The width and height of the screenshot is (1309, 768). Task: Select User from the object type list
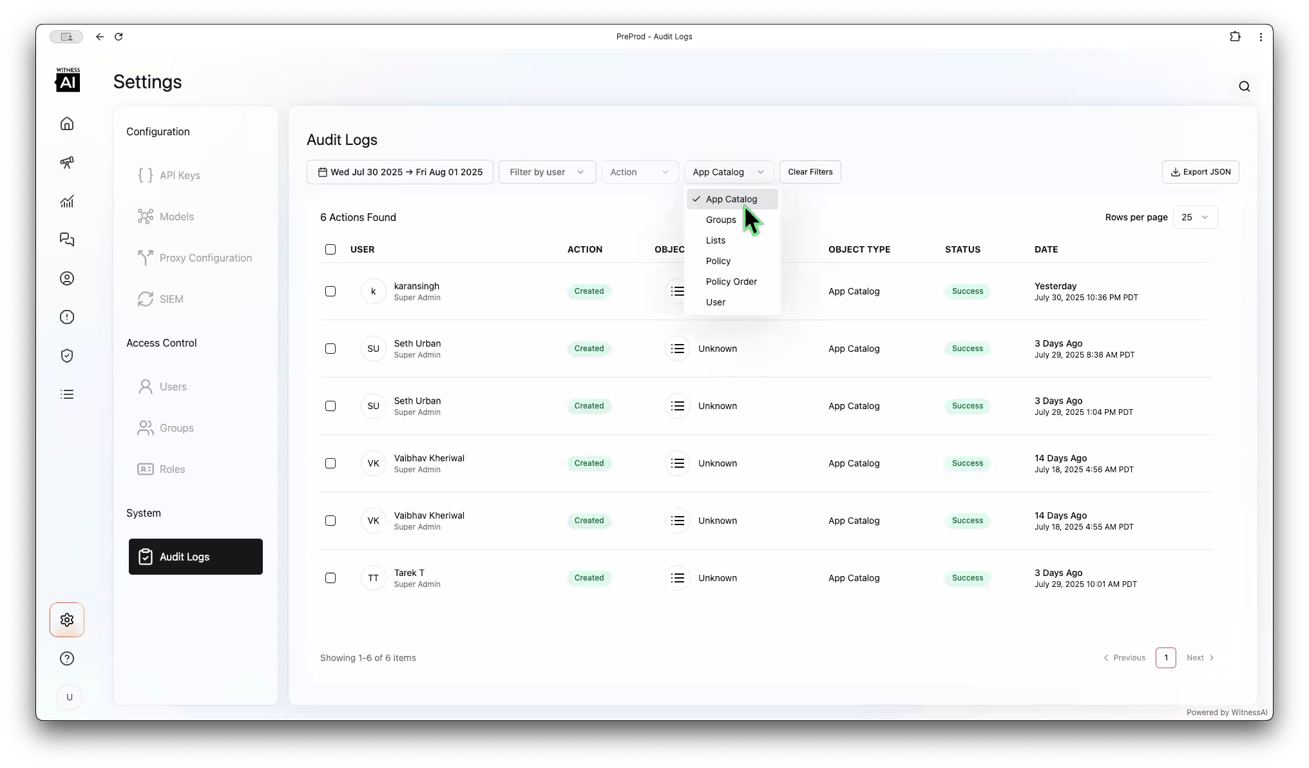click(x=732, y=302)
